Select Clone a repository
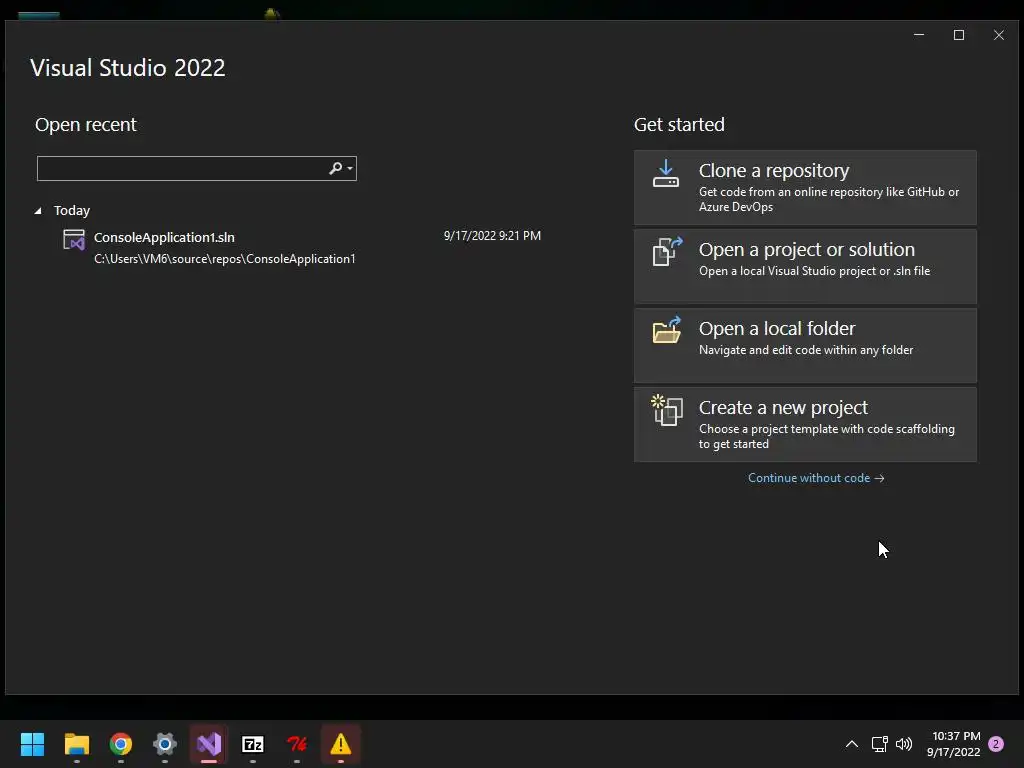Viewport: 1024px width, 768px height. coord(805,187)
